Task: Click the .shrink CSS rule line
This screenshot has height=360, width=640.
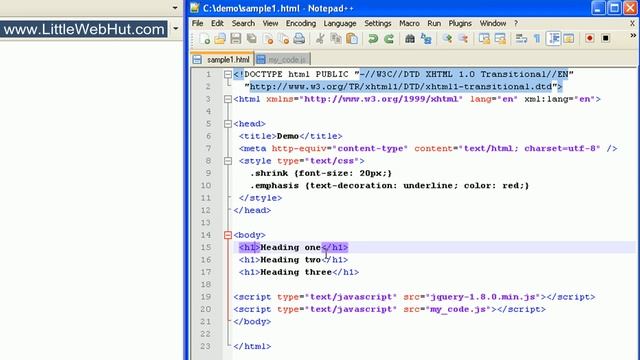Action: click(x=321, y=173)
